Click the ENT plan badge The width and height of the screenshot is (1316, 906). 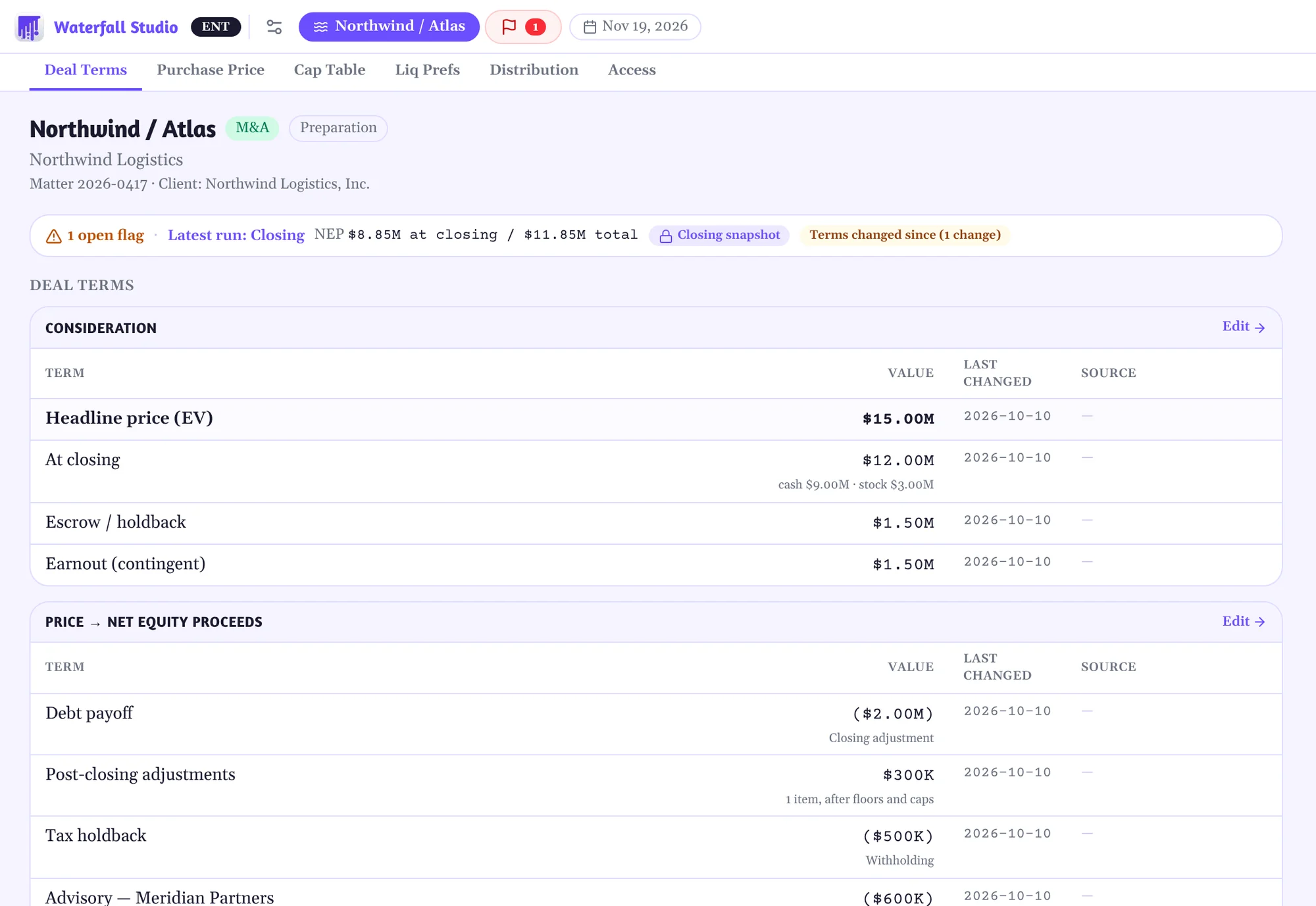pos(216,27)
